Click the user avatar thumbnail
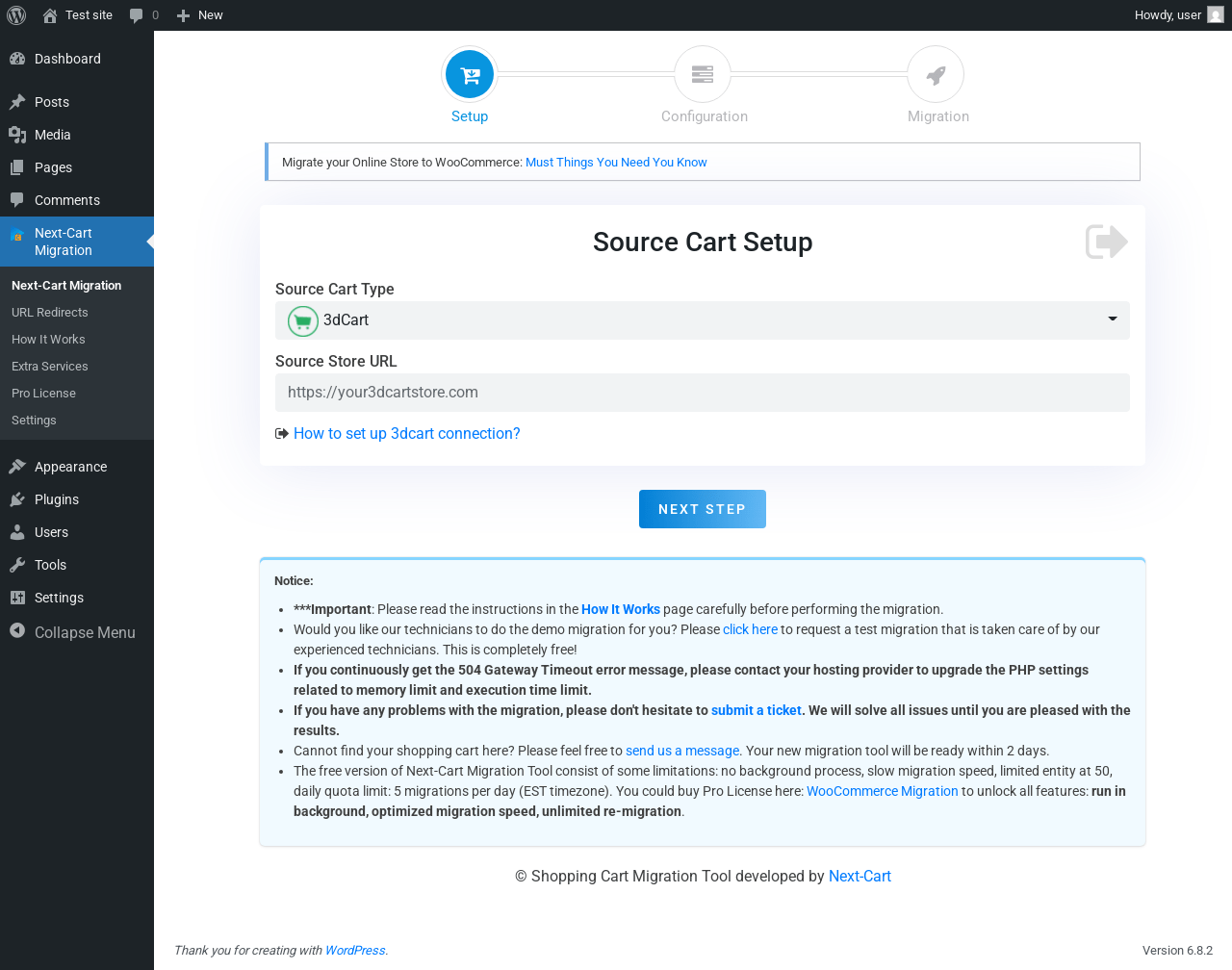The width and height of the screenshot is (1232, 970). coord(1216,15)
